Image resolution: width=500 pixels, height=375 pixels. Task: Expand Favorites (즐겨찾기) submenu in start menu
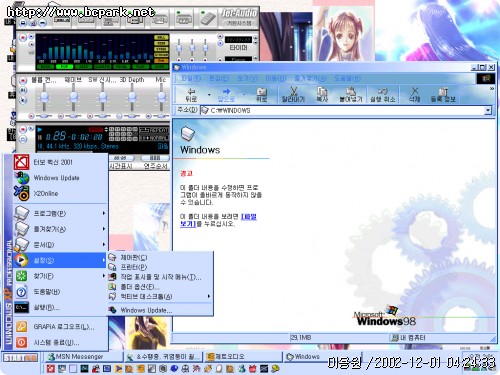pyautogui.click(x=60, y=229)
